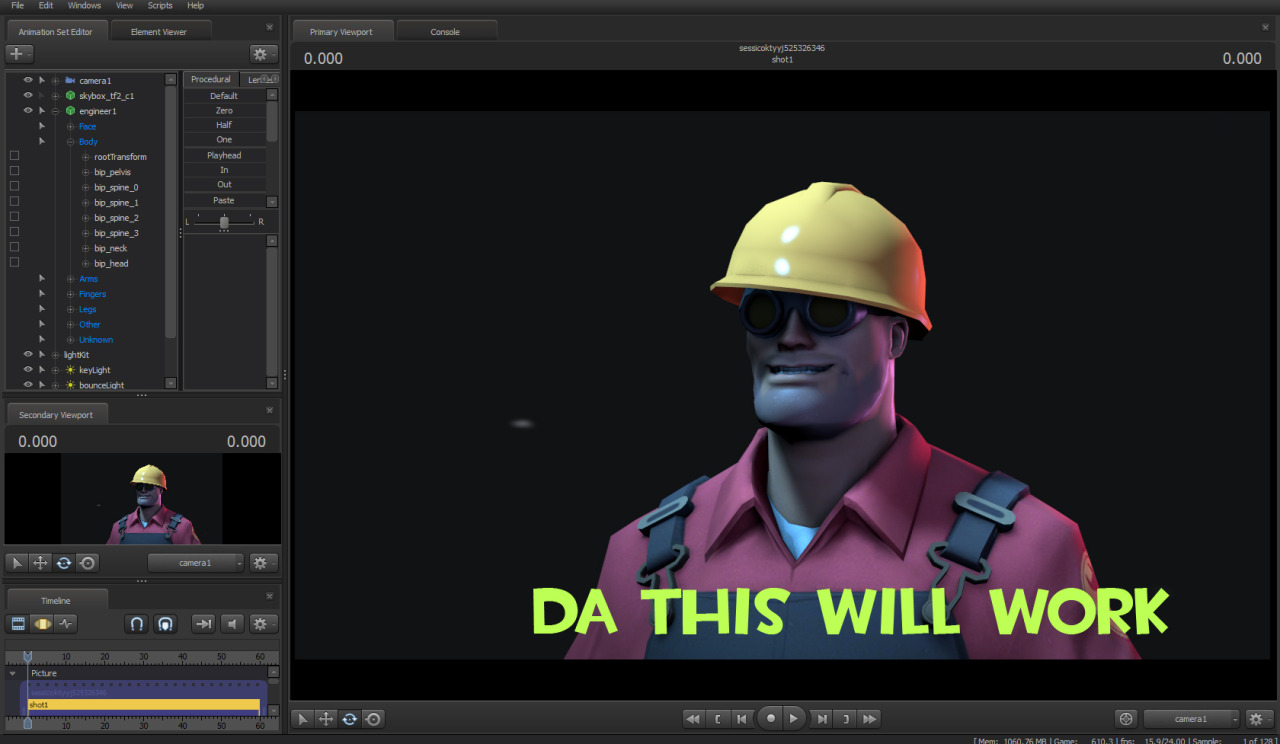Screen dimensions: 1280x744
Task: Go to start of selection bracket button
Action: pos(717,718)
